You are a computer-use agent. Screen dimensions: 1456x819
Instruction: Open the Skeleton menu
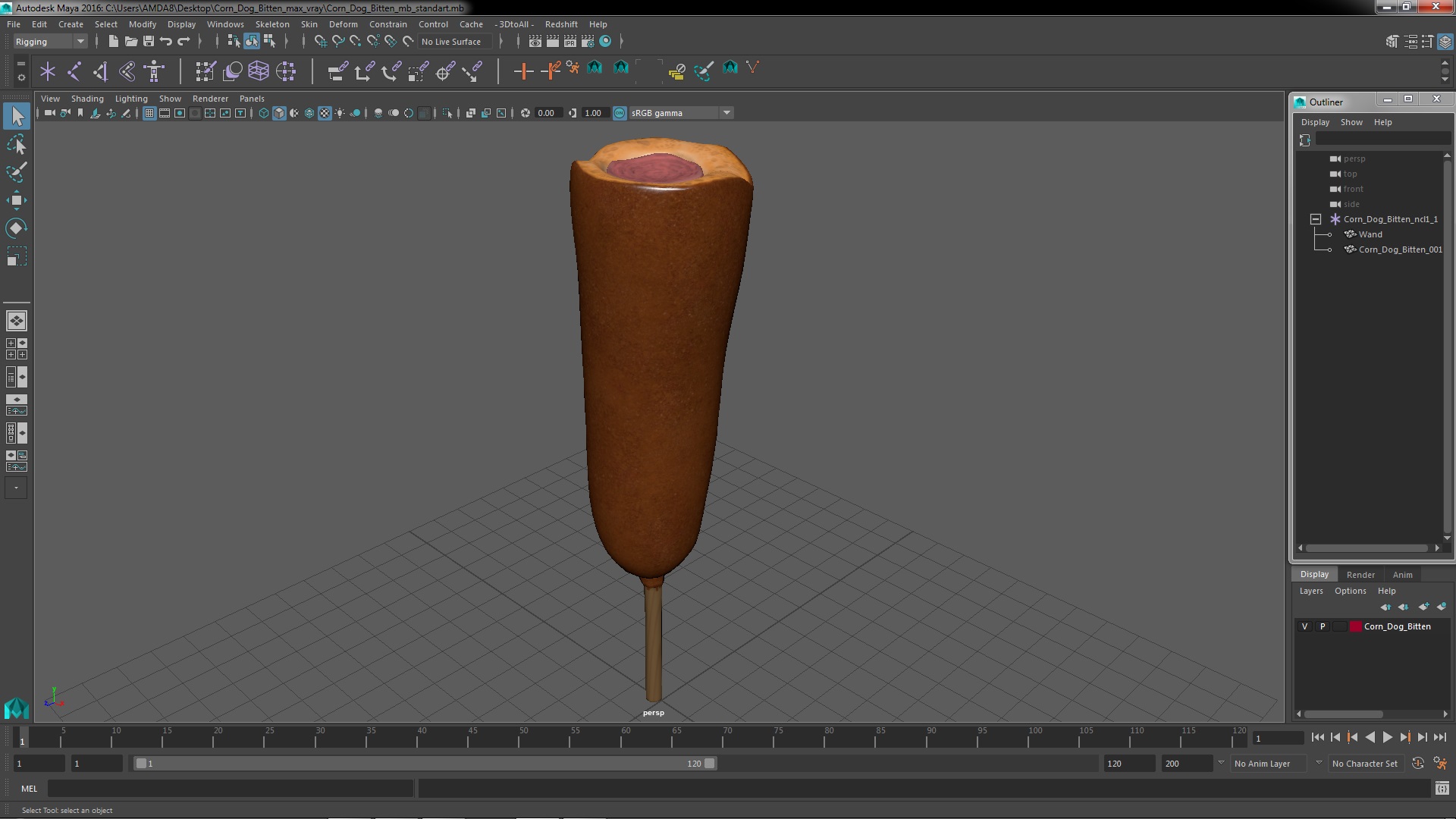pos(271,24)
